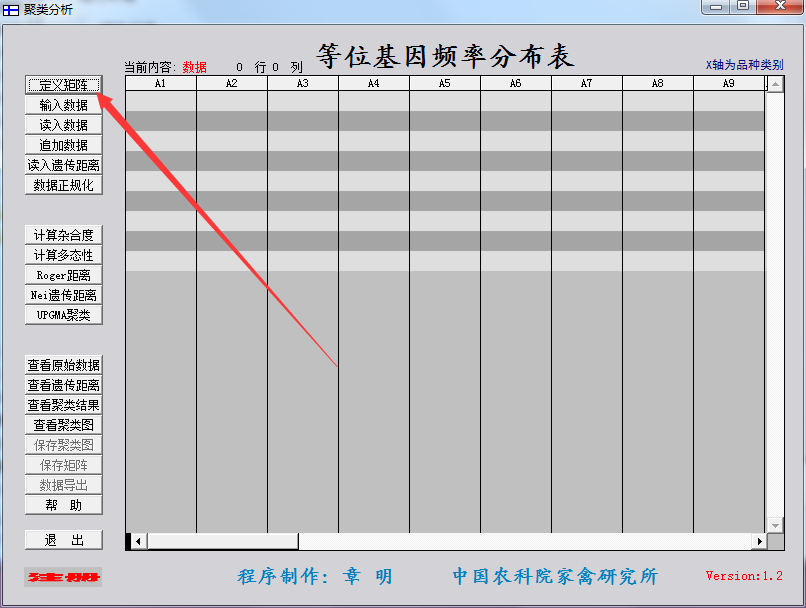This screenshot has width=806, height=608.
Task: Click the red logo at bottom left
Action: point(63,577)
